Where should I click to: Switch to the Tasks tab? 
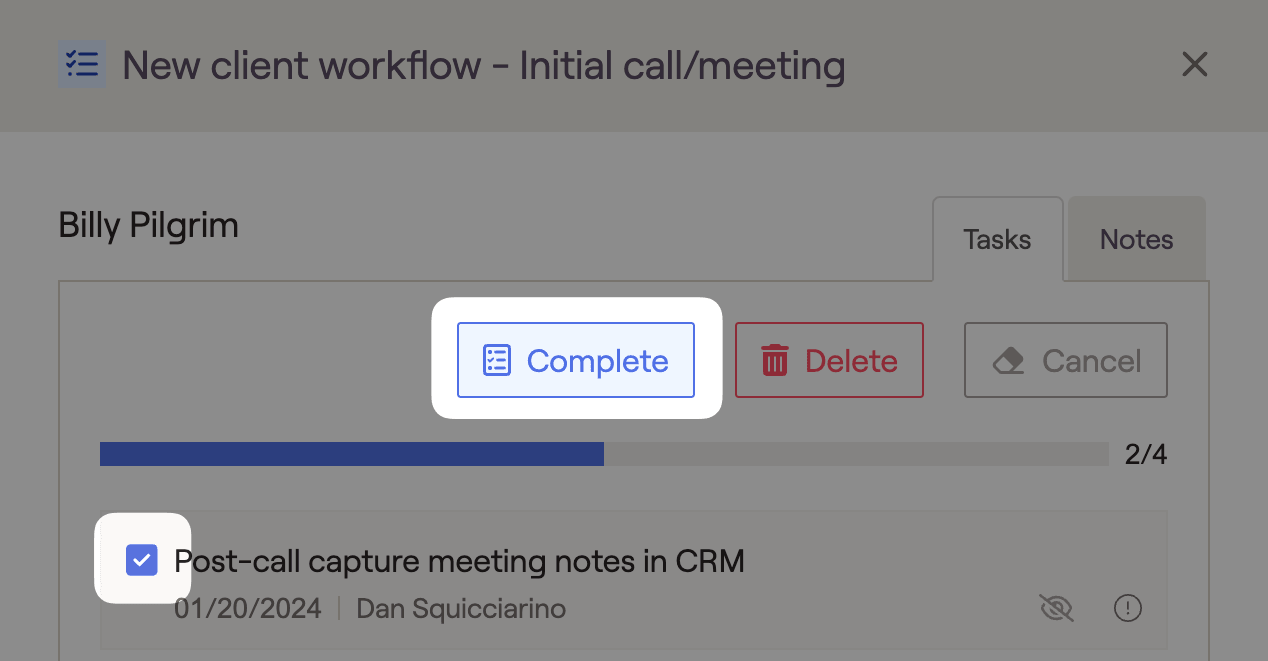click(x=997, y=240)
